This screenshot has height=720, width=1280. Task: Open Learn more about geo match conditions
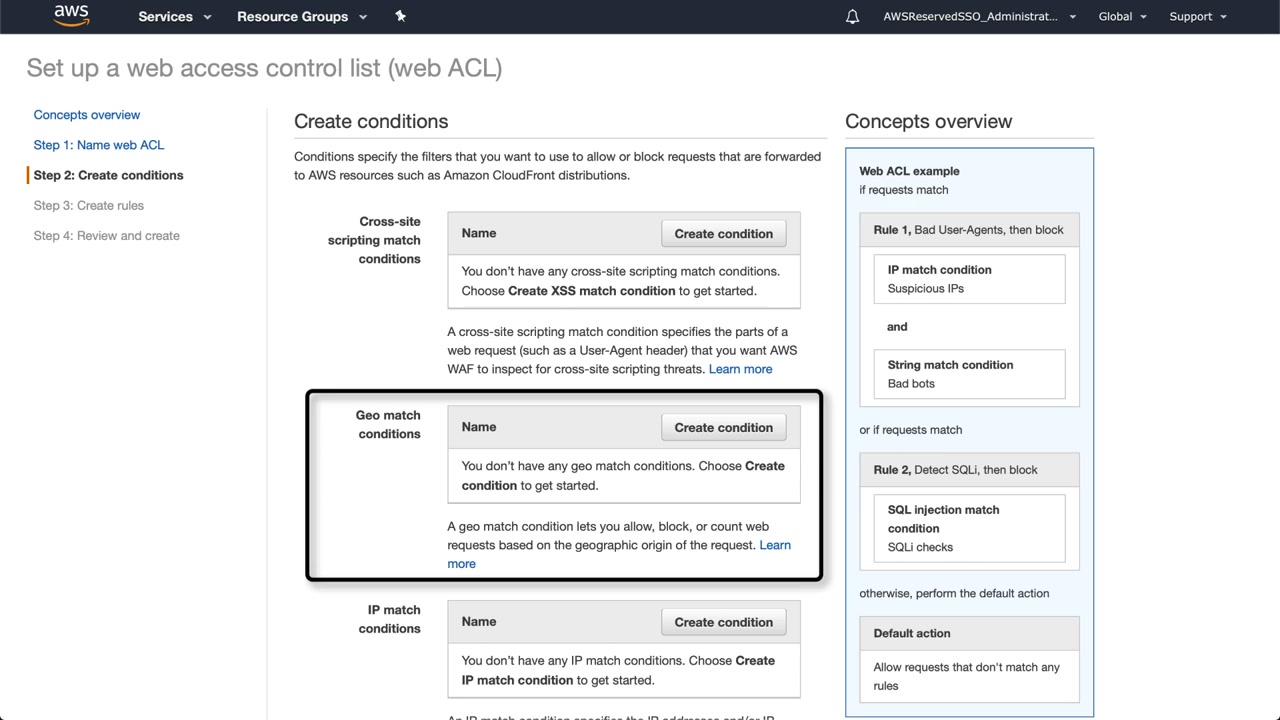(774, 545)
